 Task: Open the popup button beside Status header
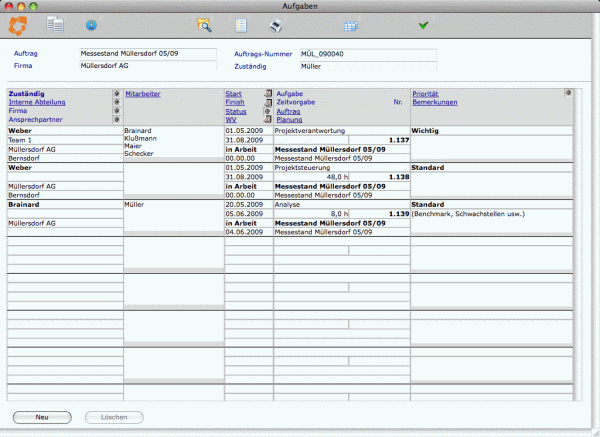point(267,111)
